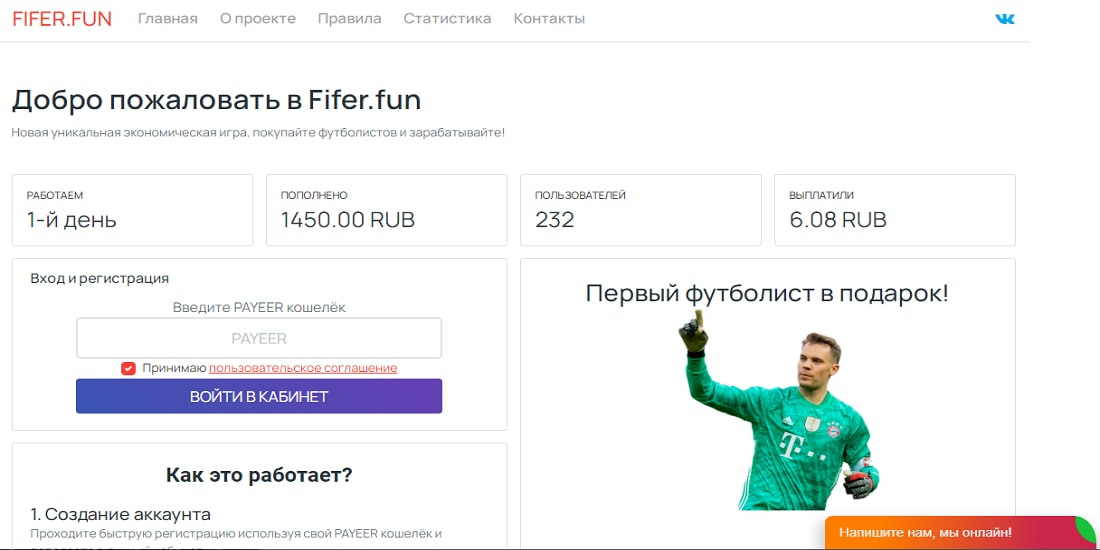Click the ПОЛЬЗОВАТЕЛЕЙ 232 stat card
This screenshot has width=1100, height=550.
click(640, 210)
